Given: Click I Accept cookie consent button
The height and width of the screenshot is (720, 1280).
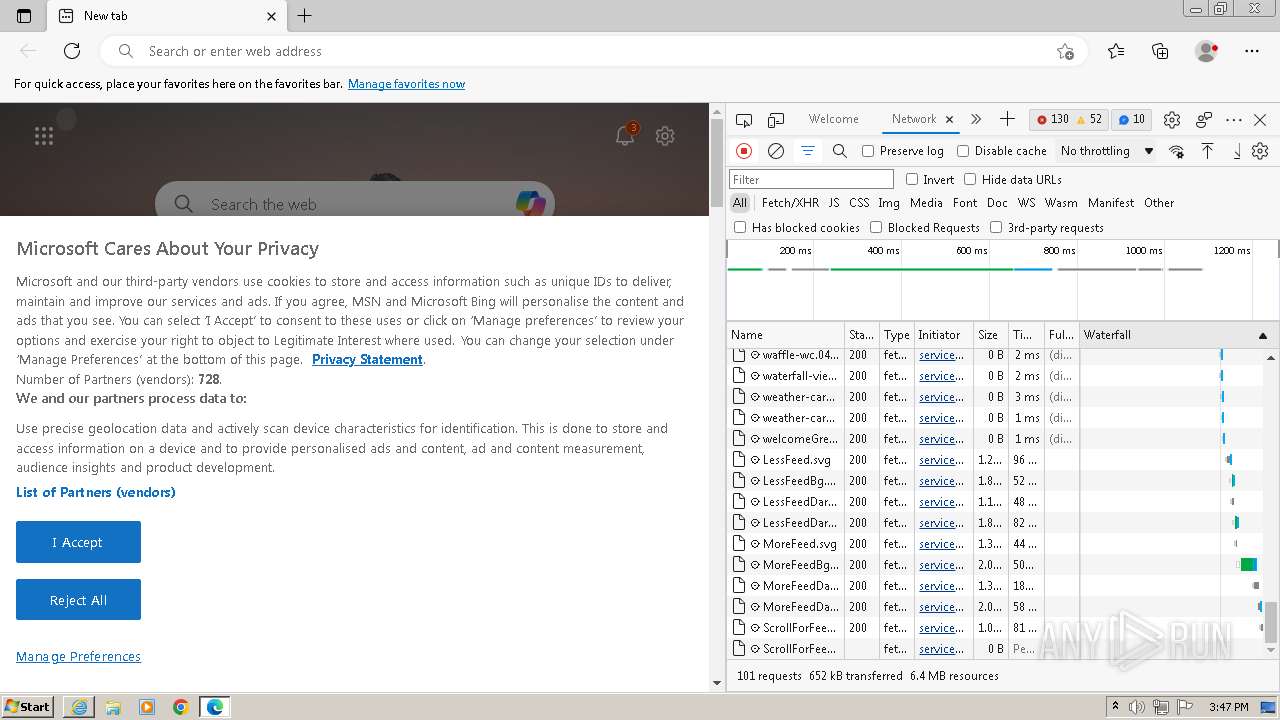Looking at the screenshot, I should click(78, 542).
